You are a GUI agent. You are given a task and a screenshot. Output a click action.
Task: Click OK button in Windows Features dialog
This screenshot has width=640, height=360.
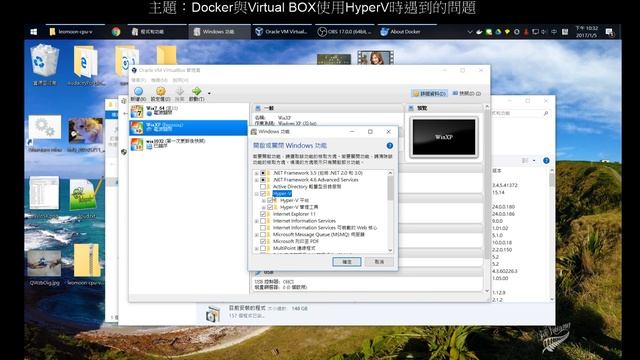click(x=347, y=262)
